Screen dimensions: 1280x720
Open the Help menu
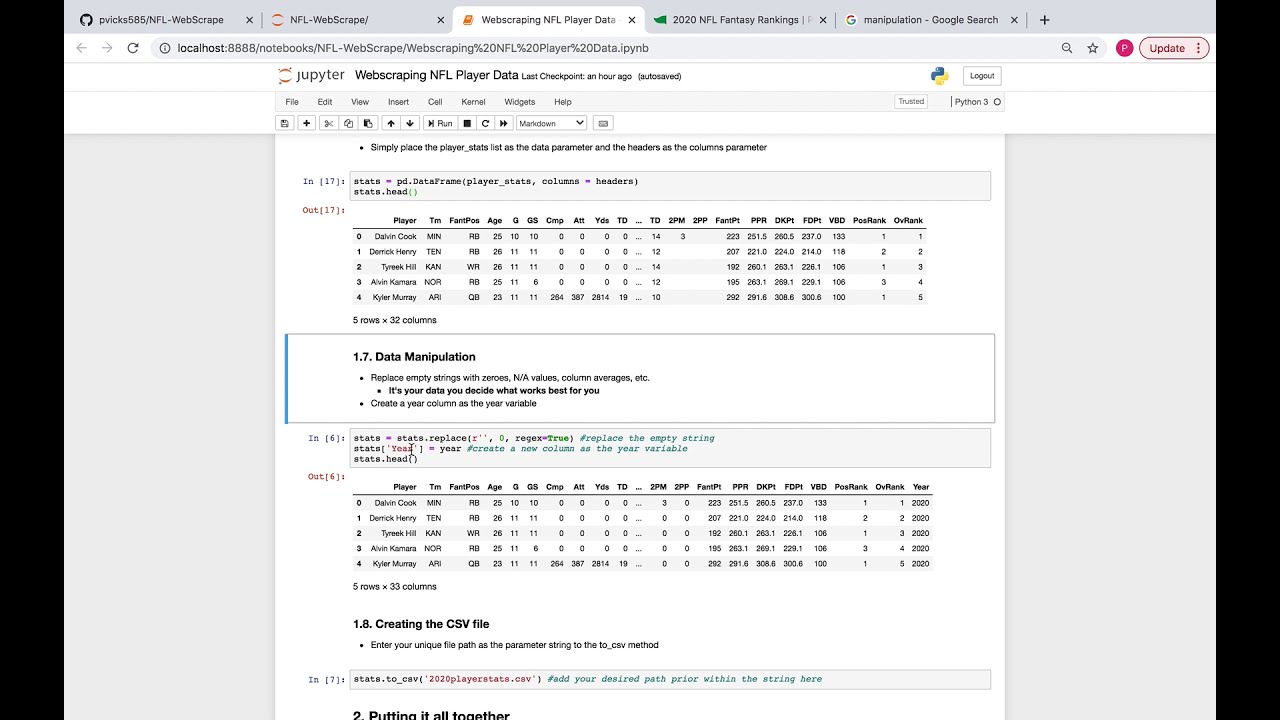tap(563, 102)
